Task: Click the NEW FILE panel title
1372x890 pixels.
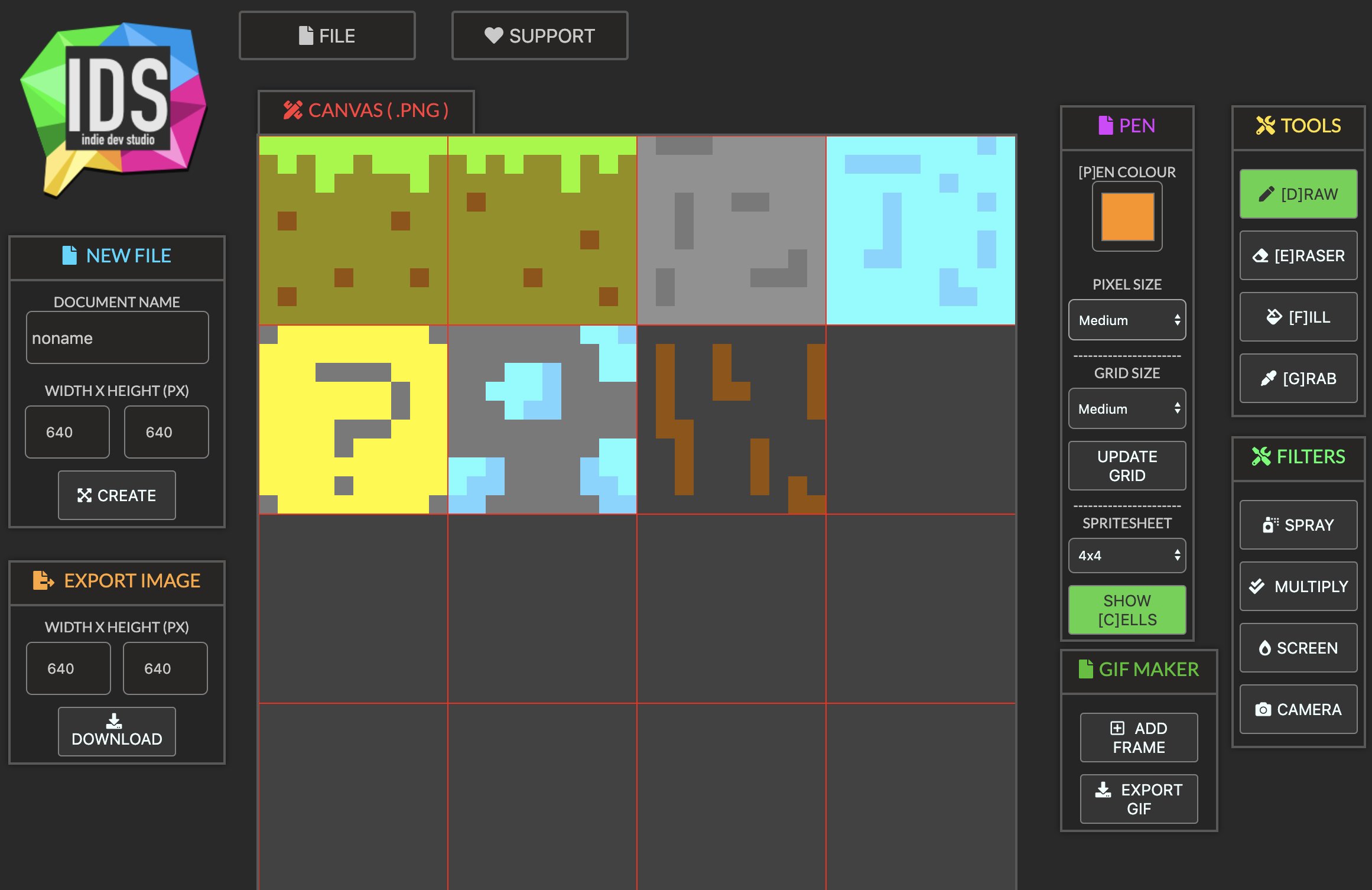Action: pyautogui.click(x=128, y=255)
